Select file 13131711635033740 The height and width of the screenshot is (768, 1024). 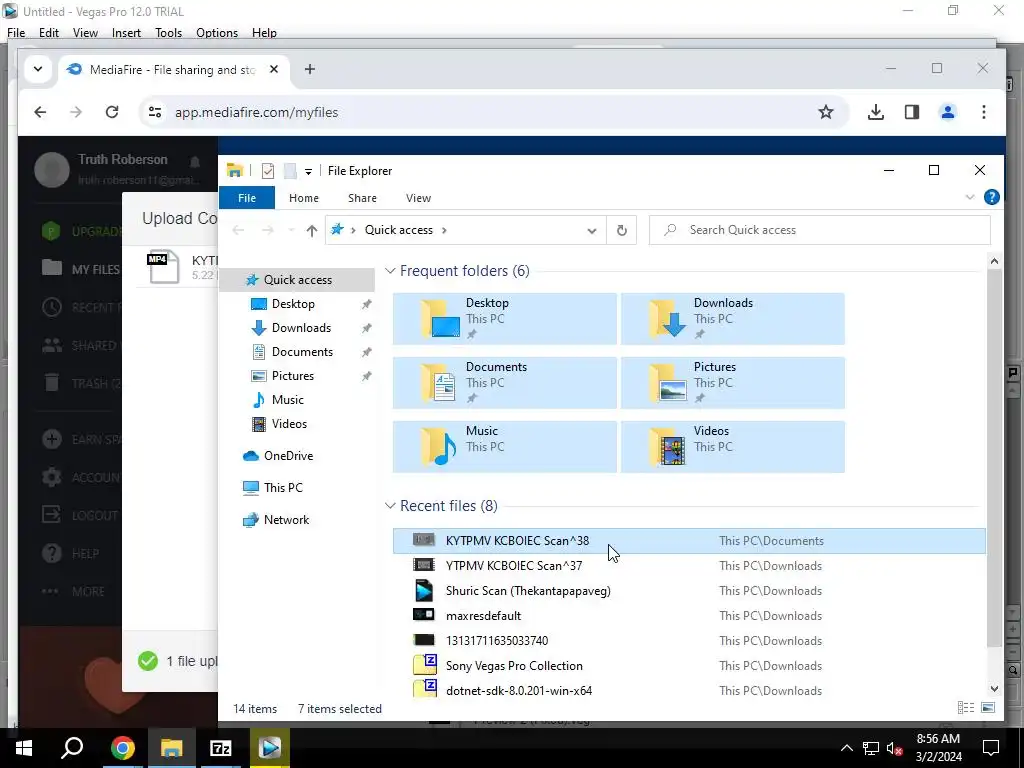pyautogui.click(x=689, y=641)
